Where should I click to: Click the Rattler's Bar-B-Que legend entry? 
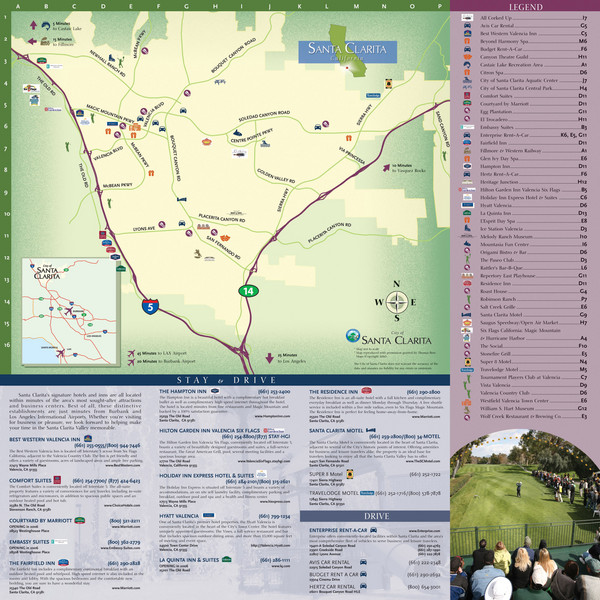(533, 267)
